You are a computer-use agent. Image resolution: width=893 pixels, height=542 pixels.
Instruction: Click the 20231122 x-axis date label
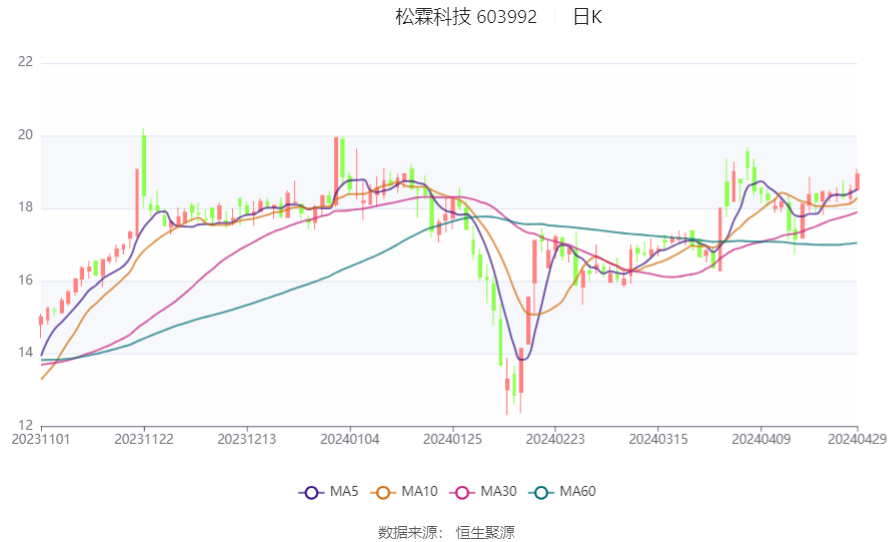(144, 440)
